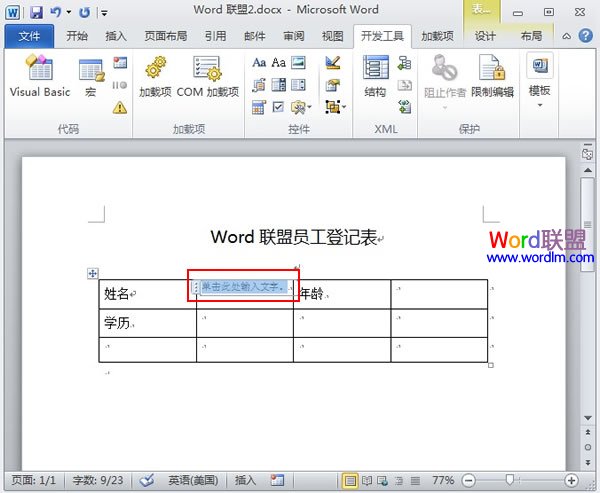Click the Word 联盟员工登记表 title

tap(294, 237)
